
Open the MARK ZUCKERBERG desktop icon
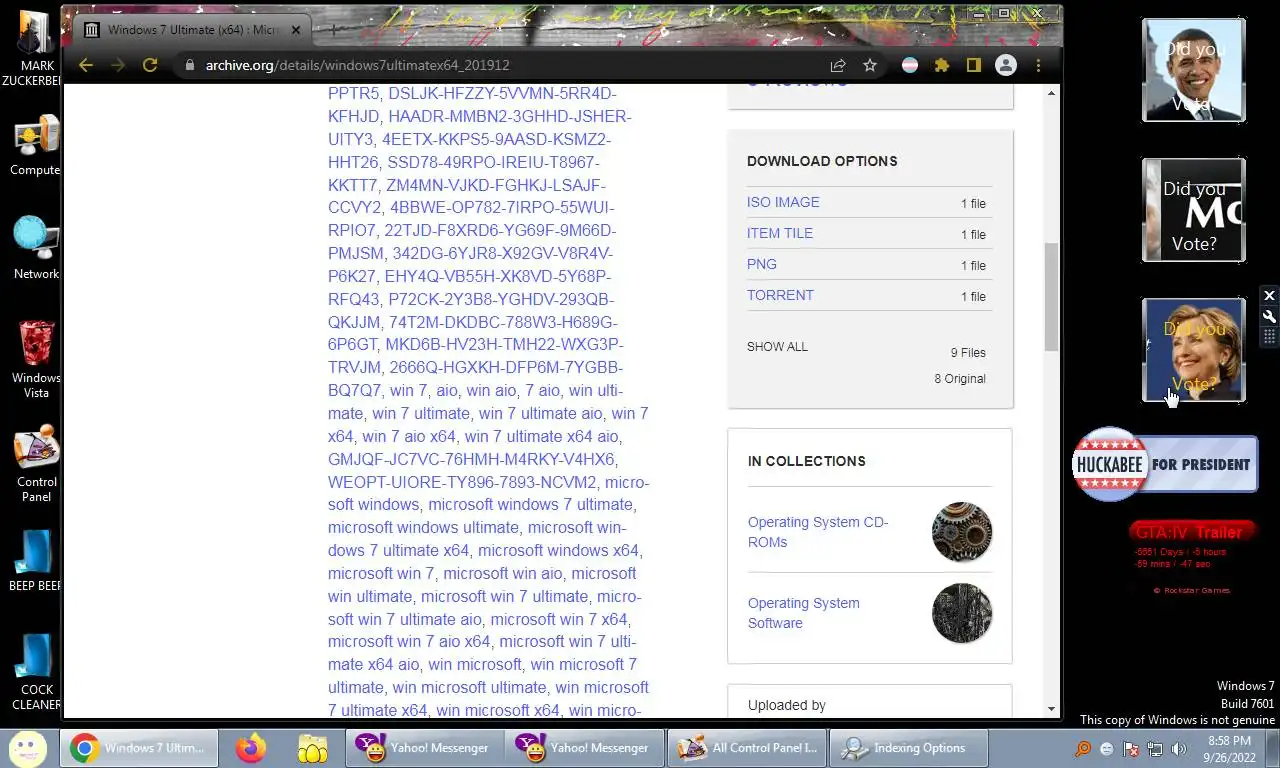[36, 48]
